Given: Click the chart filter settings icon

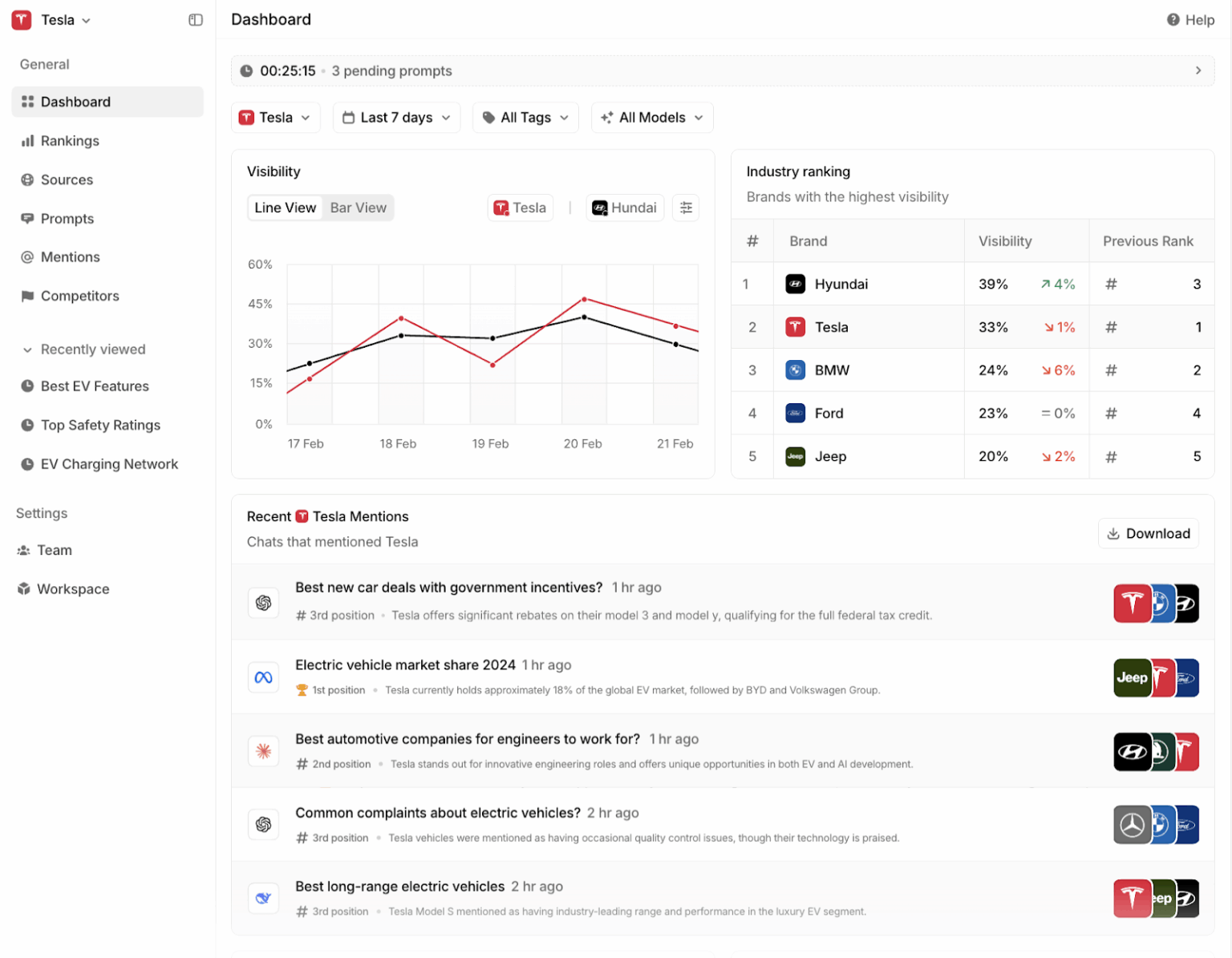Looking at the screenshot, I should pos(686,208).
